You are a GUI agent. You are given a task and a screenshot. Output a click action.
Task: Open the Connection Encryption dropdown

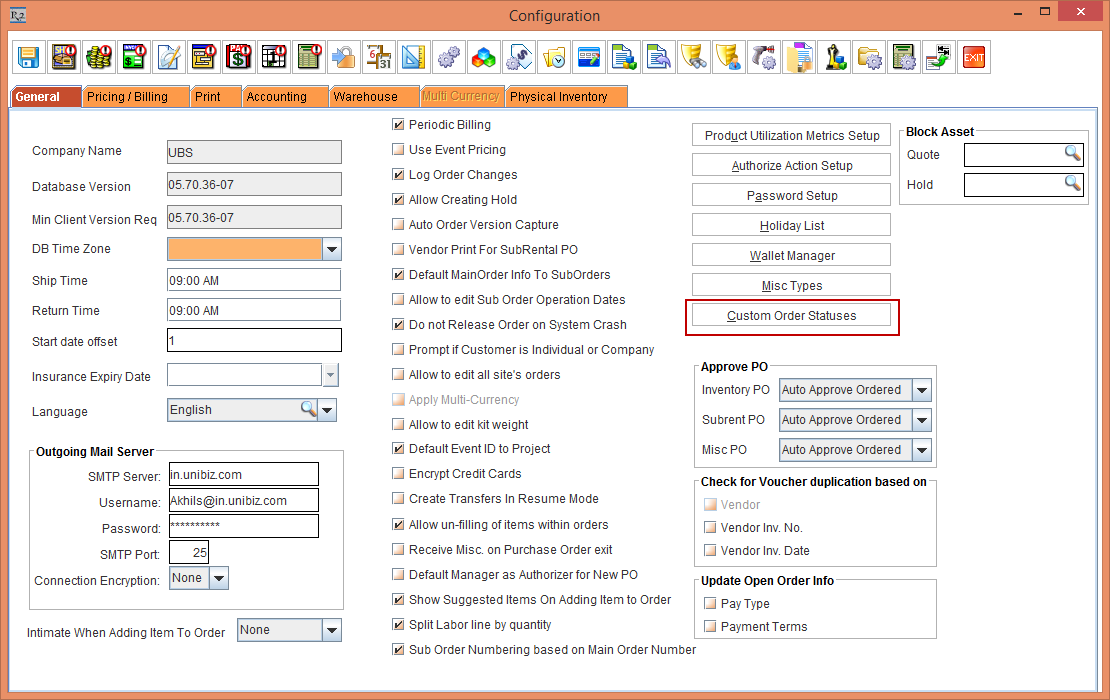[219, 578]
